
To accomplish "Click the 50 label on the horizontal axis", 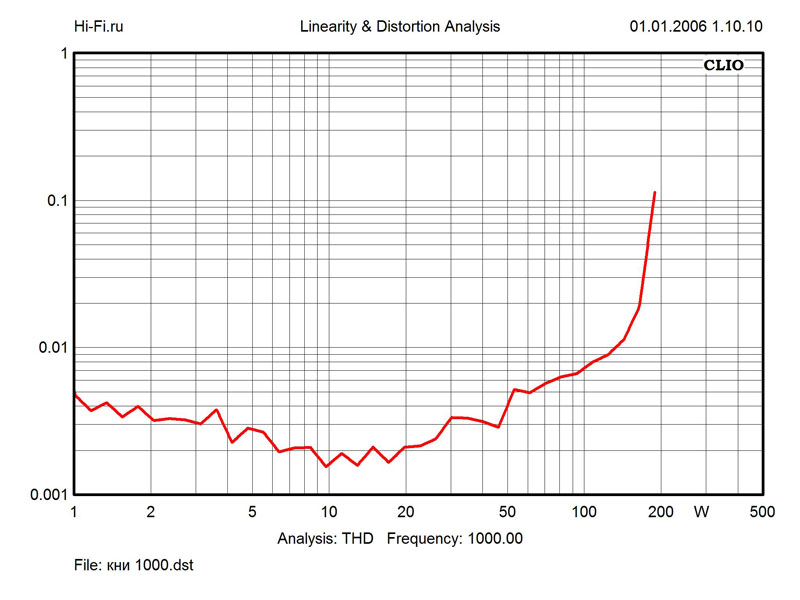I will pyautogui.click(x=506, y=512).
